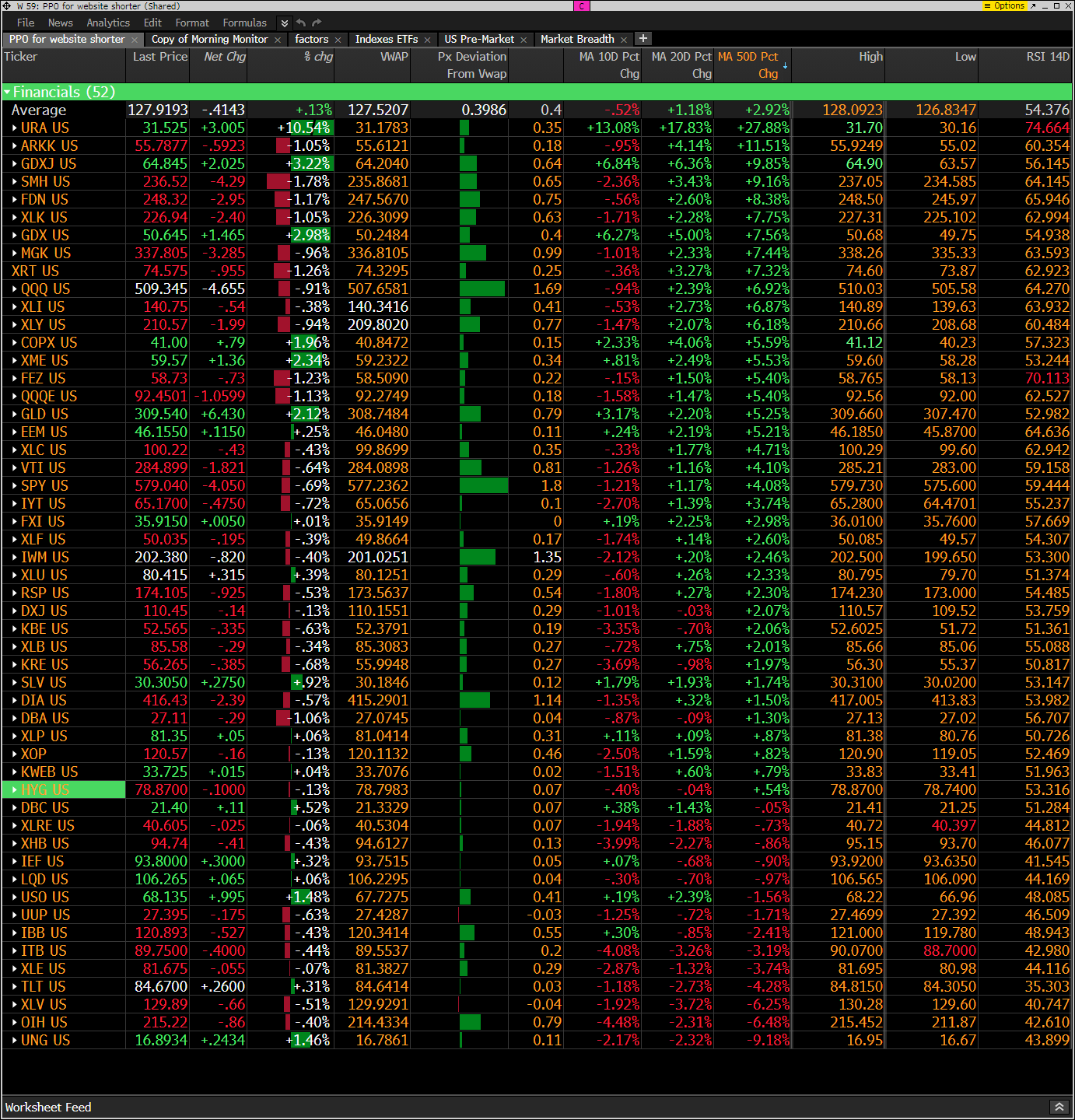The width and height of the screenshot is (1075, 1120).
Task: Sort by the VWAP column header
Action: pos(373,65)
